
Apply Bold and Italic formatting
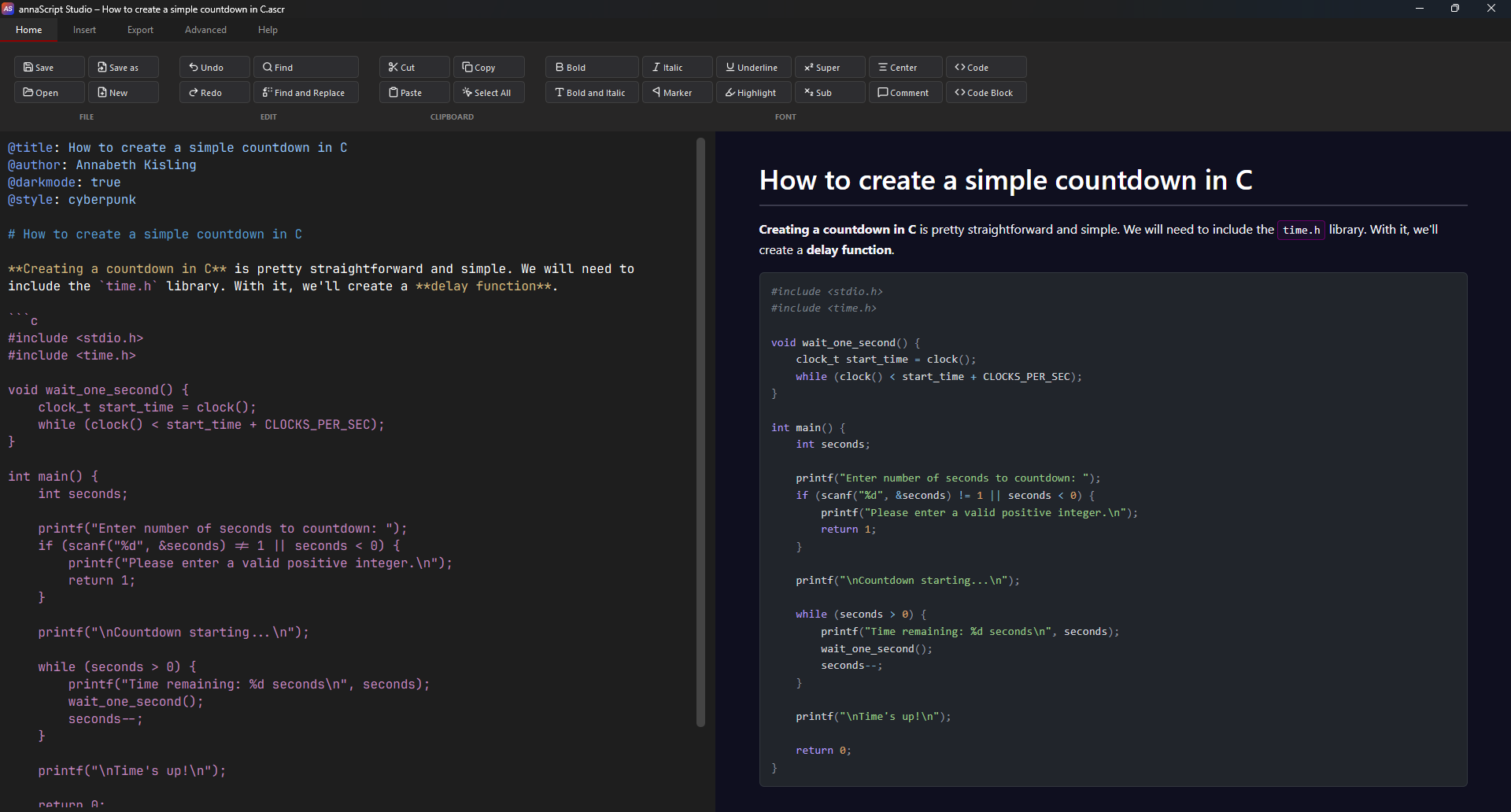click(592, 92)
